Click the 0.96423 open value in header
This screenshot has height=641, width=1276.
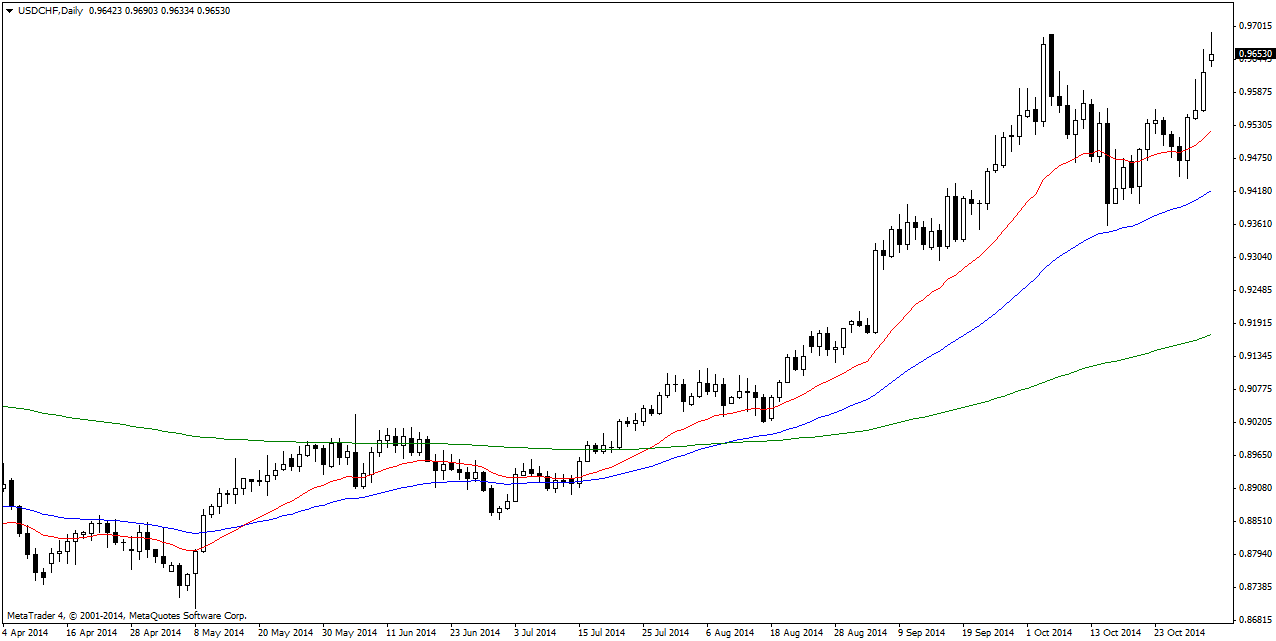pos(105,11)
